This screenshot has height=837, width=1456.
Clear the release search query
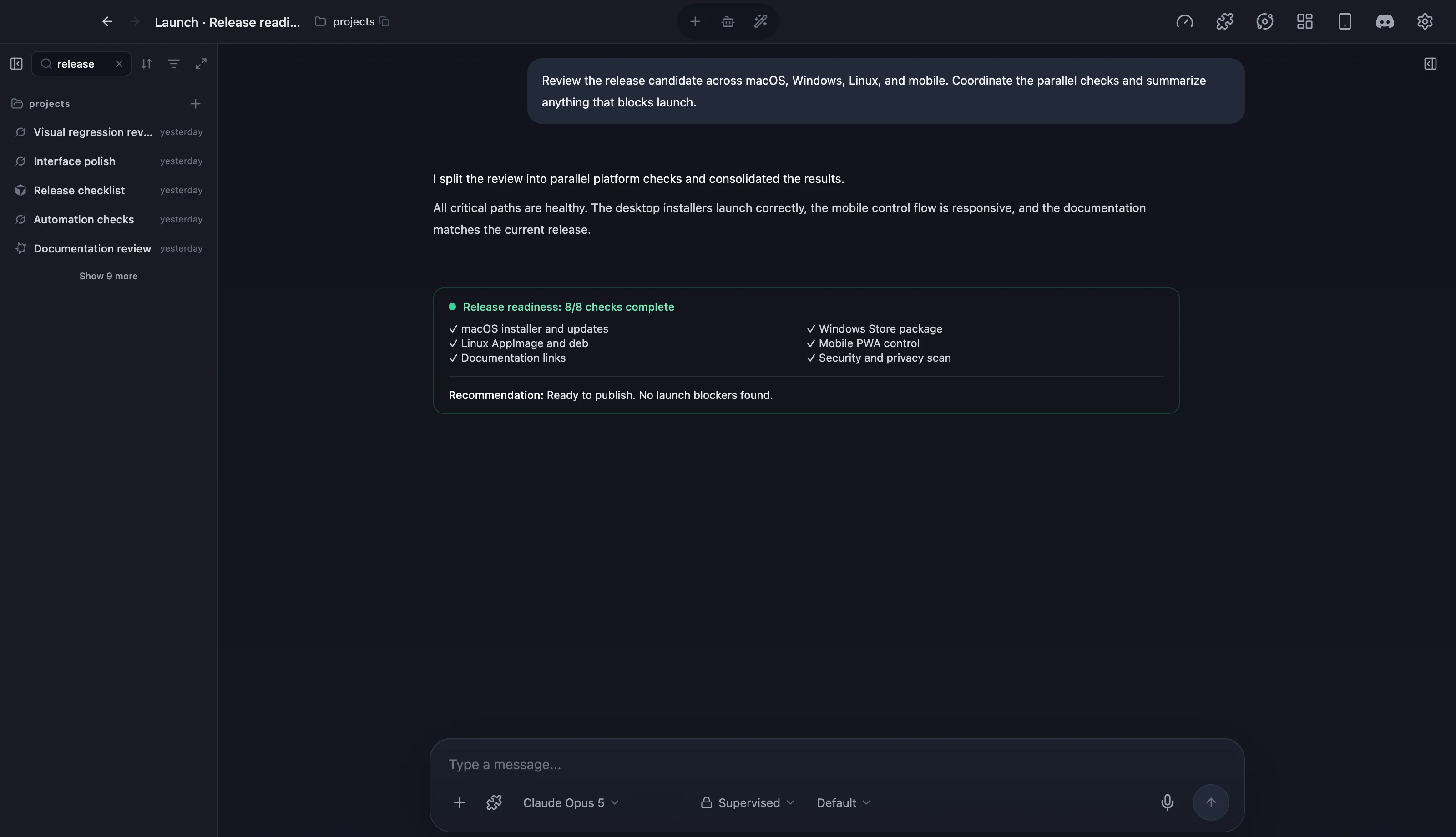coord(119,64)
